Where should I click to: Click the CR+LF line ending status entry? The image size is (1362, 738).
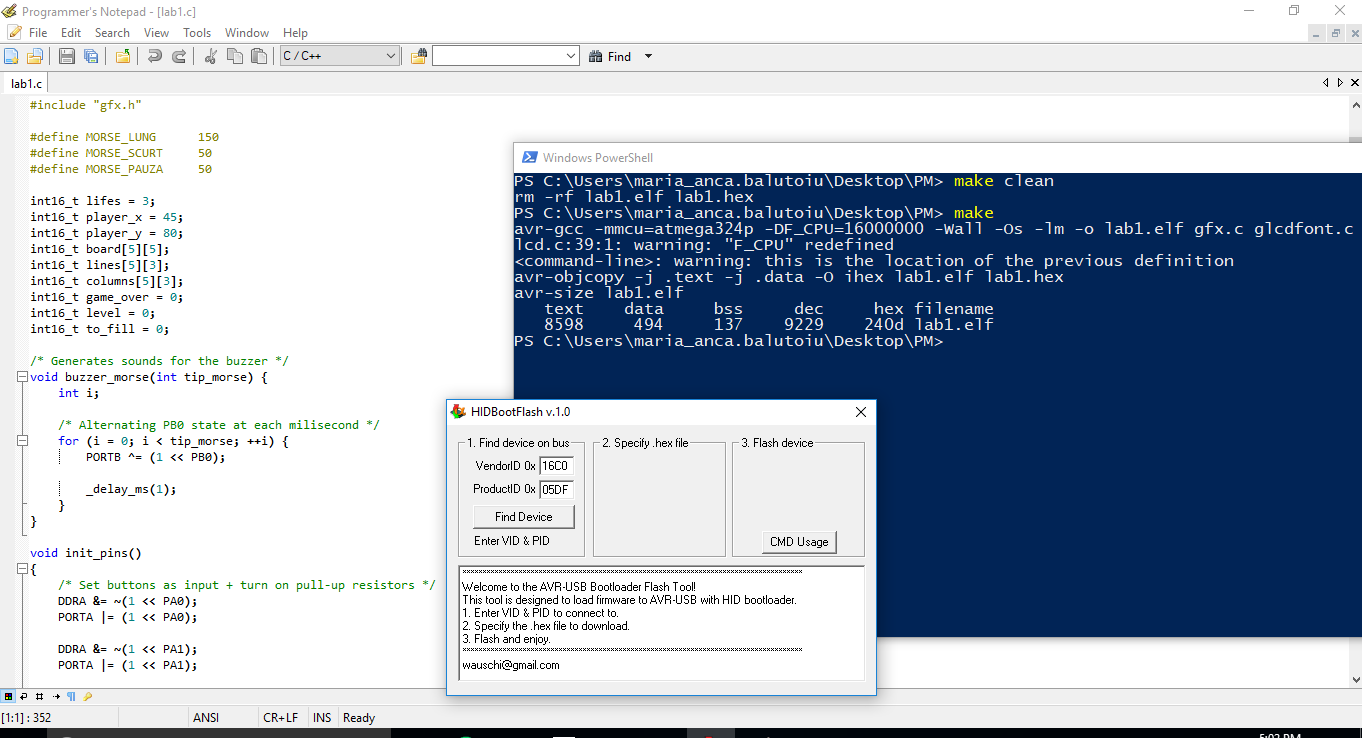pos(280,718)
